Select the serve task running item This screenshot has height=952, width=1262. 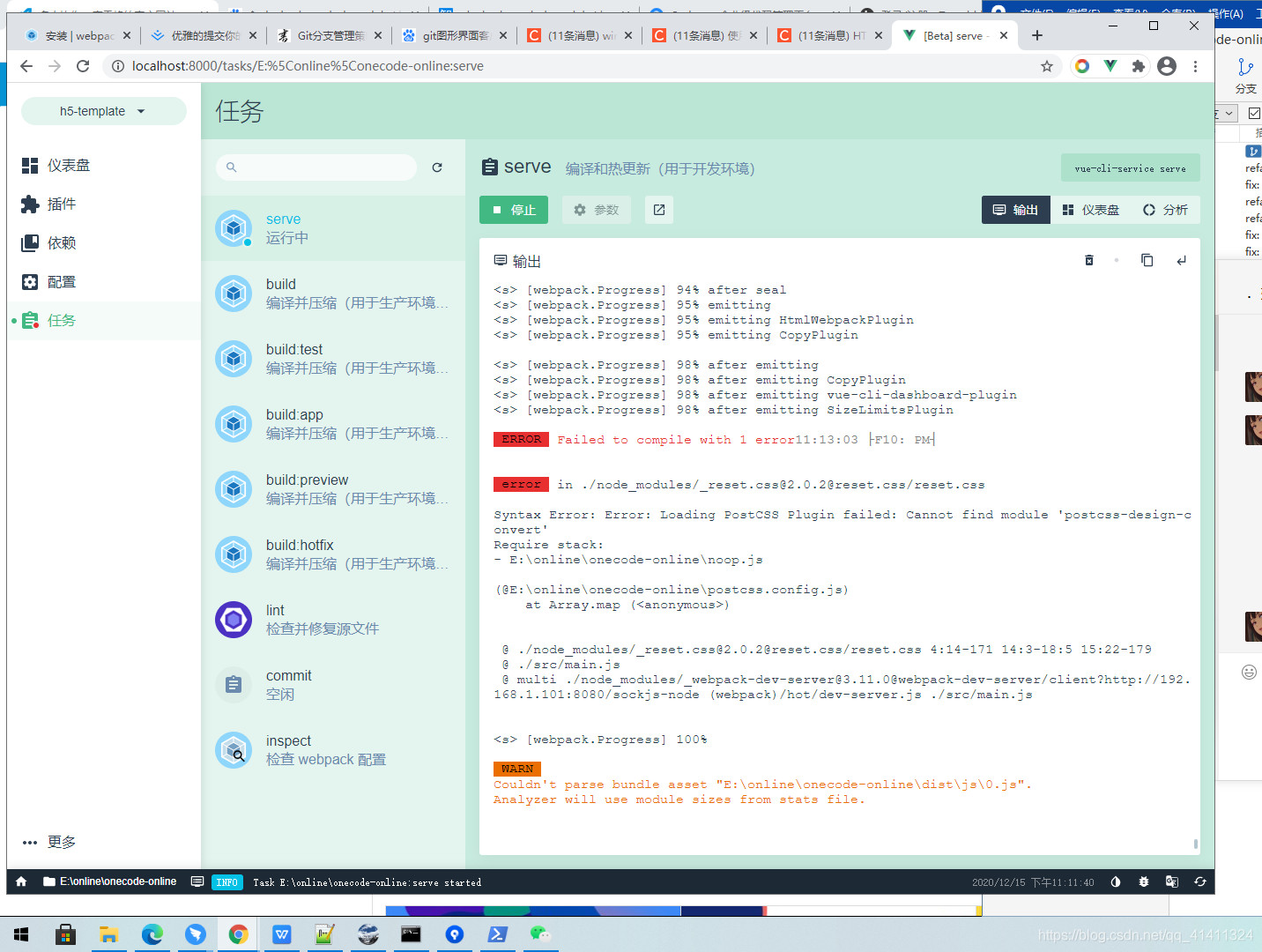click(333, 228)
